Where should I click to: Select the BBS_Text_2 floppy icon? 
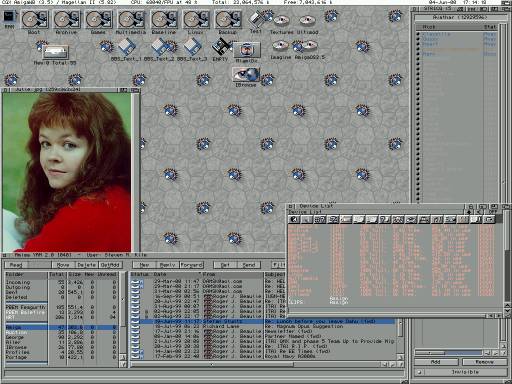click(x=159, y=47)
